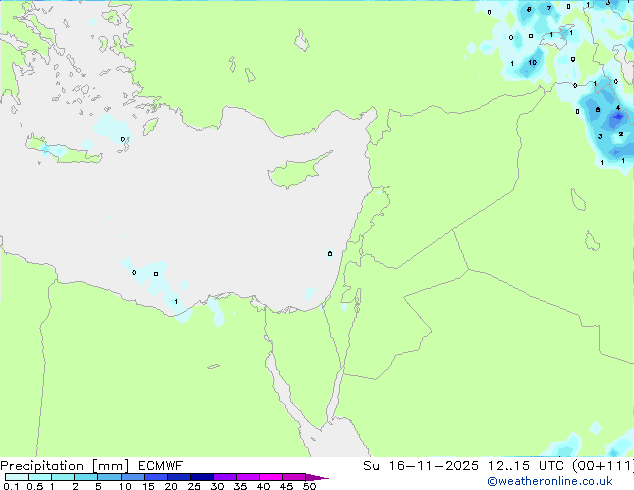Image resolution: width=634 pixels, height=490 pixels.
Task: Select the 45 mm legend color swatch
Action: tap(294, 477)
